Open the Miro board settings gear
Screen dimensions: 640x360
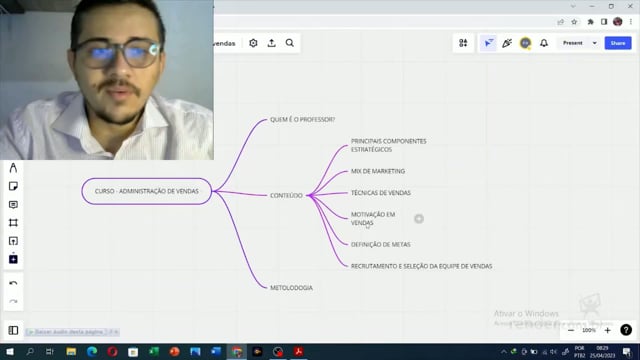[x=253, y=43]
